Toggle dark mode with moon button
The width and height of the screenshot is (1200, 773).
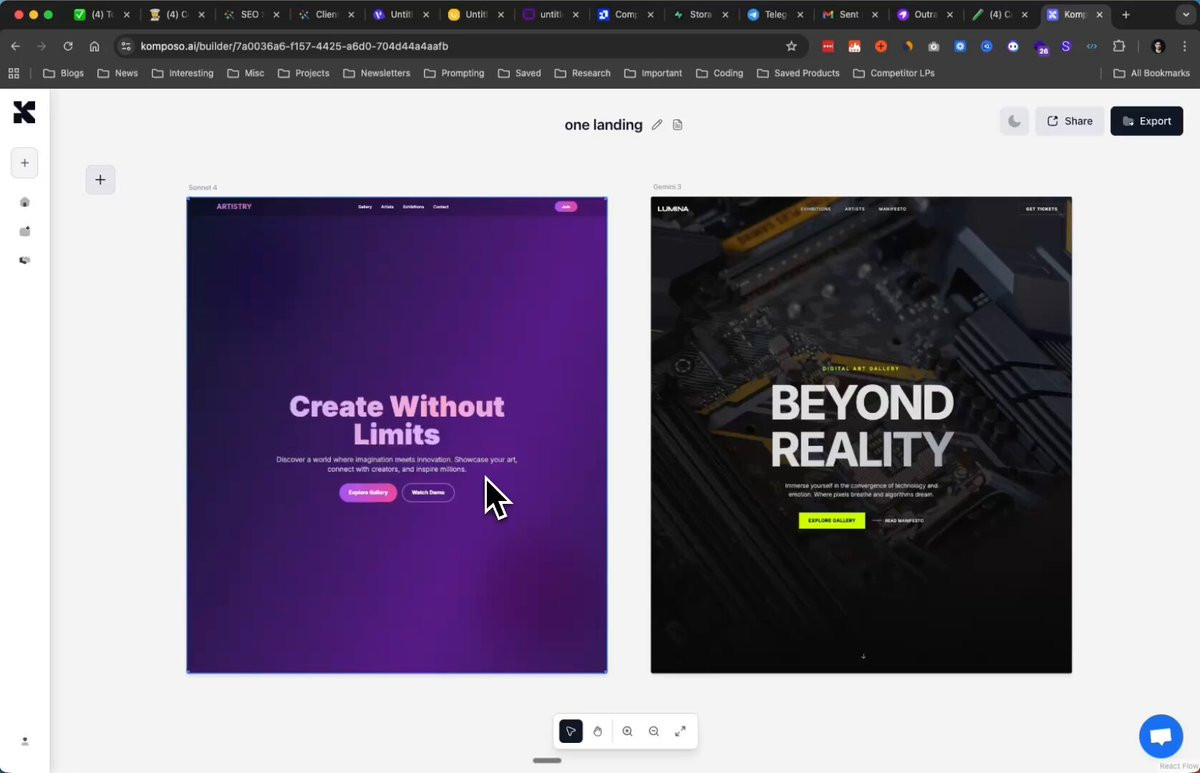(1014, 121)
